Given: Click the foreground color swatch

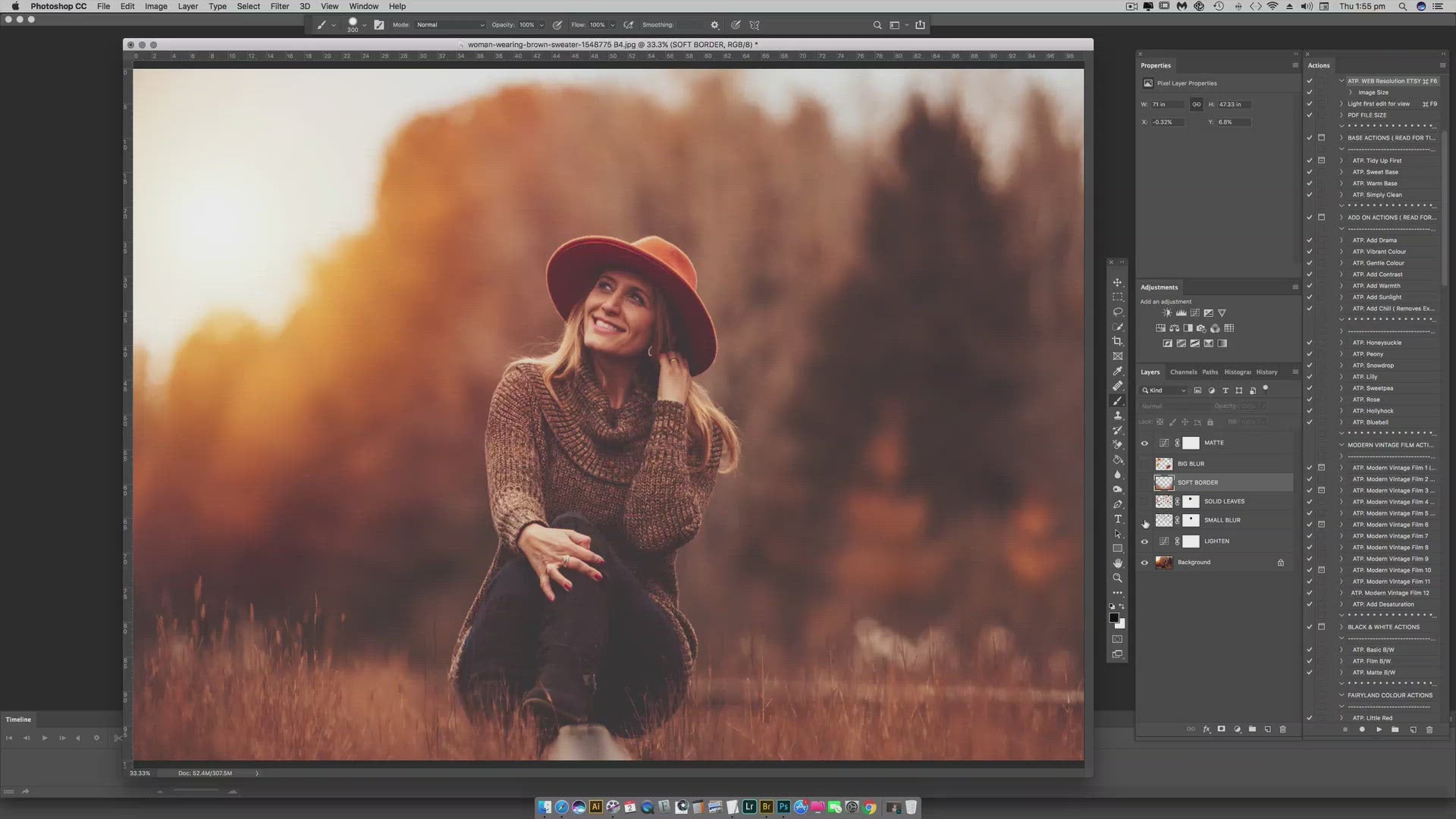Looking at the screenshot, I should 1113,618.
